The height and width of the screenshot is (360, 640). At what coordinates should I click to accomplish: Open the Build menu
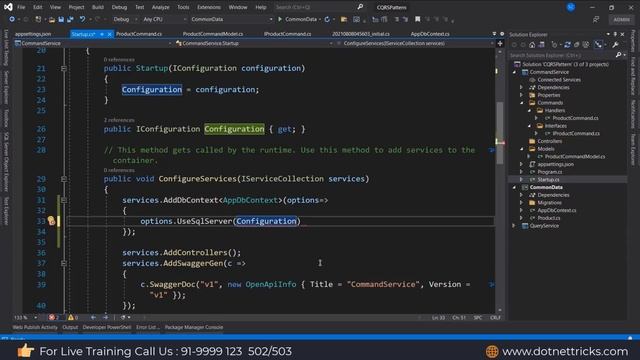pos(98,7)
